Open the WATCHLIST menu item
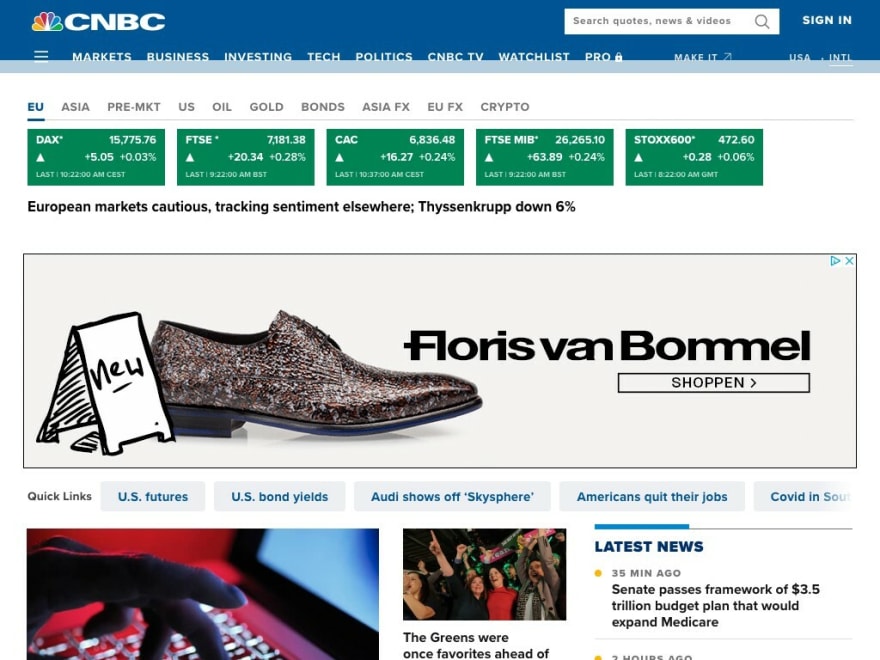880x660 pixels. click(534, 57)
